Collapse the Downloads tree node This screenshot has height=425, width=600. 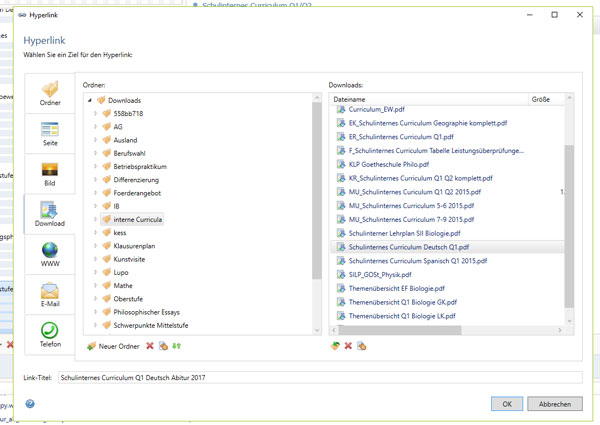point(89,101)
